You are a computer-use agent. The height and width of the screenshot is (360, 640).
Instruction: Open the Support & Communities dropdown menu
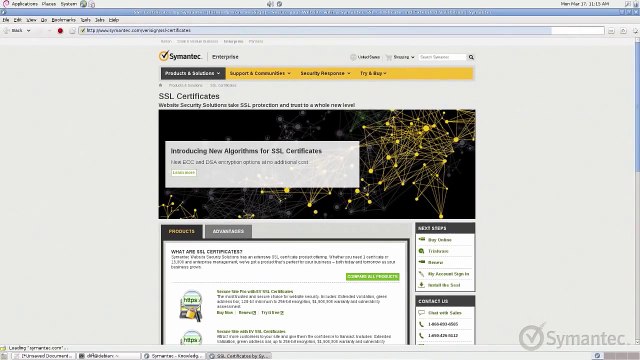pos(260,73)
